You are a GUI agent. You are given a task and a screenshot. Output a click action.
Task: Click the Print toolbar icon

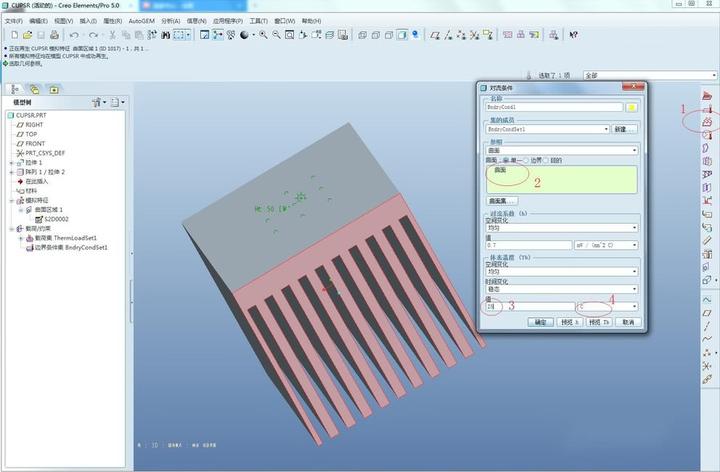pyautogui.click(x=54, y=35)
